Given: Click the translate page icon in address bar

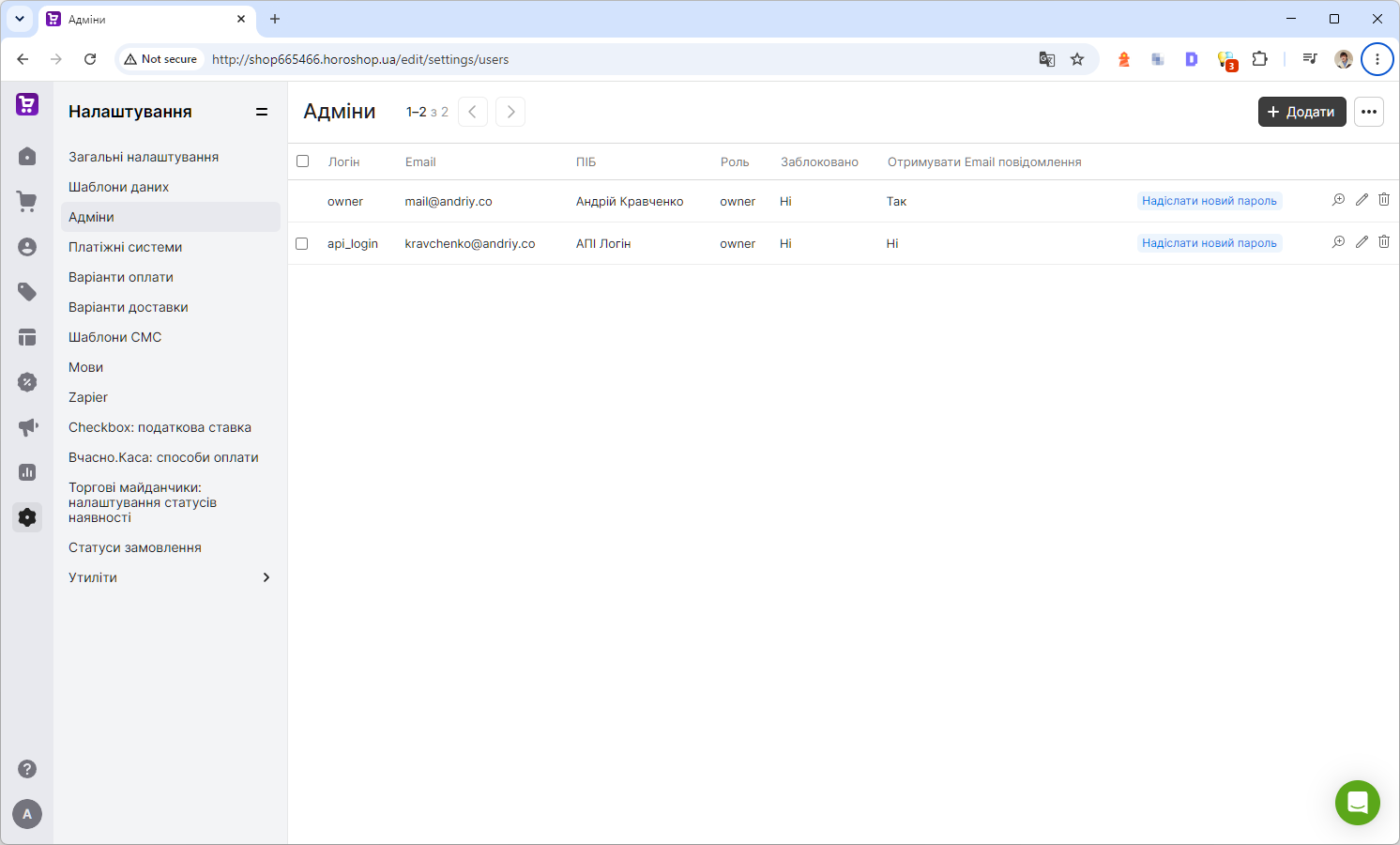Looking at the screenshot, I should click(x=1047, y=59).
